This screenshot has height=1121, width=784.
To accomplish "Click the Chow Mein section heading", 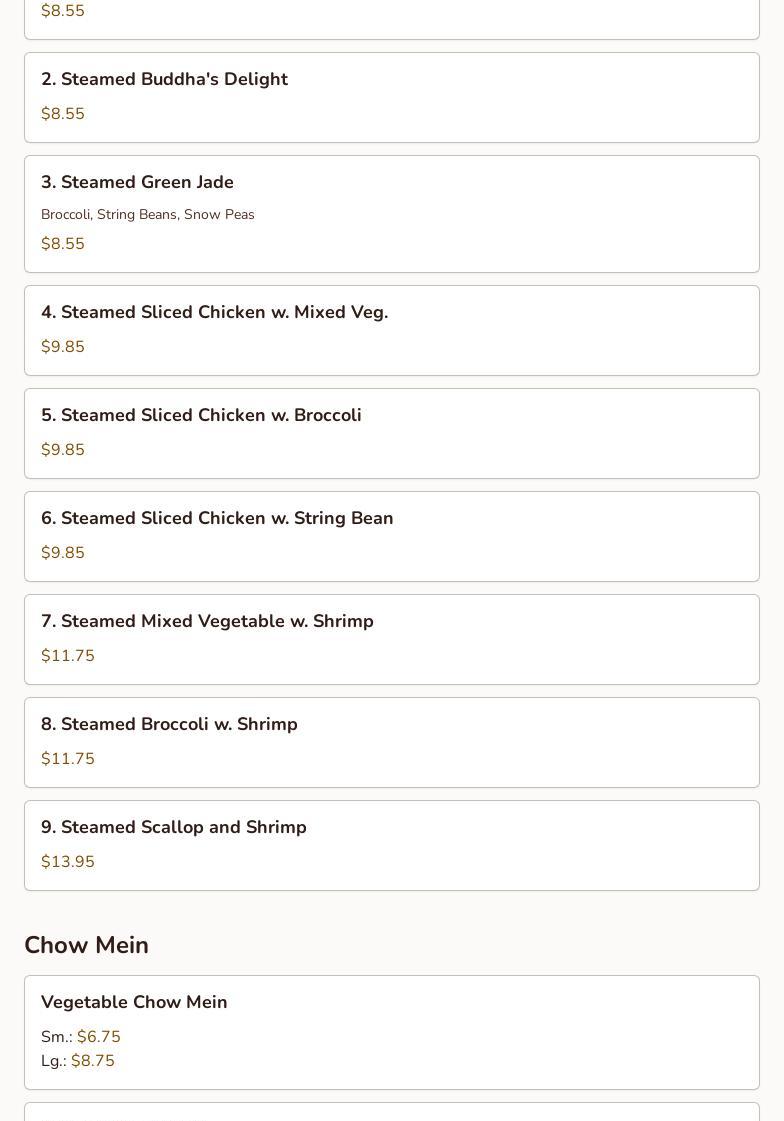I will 86,945.
